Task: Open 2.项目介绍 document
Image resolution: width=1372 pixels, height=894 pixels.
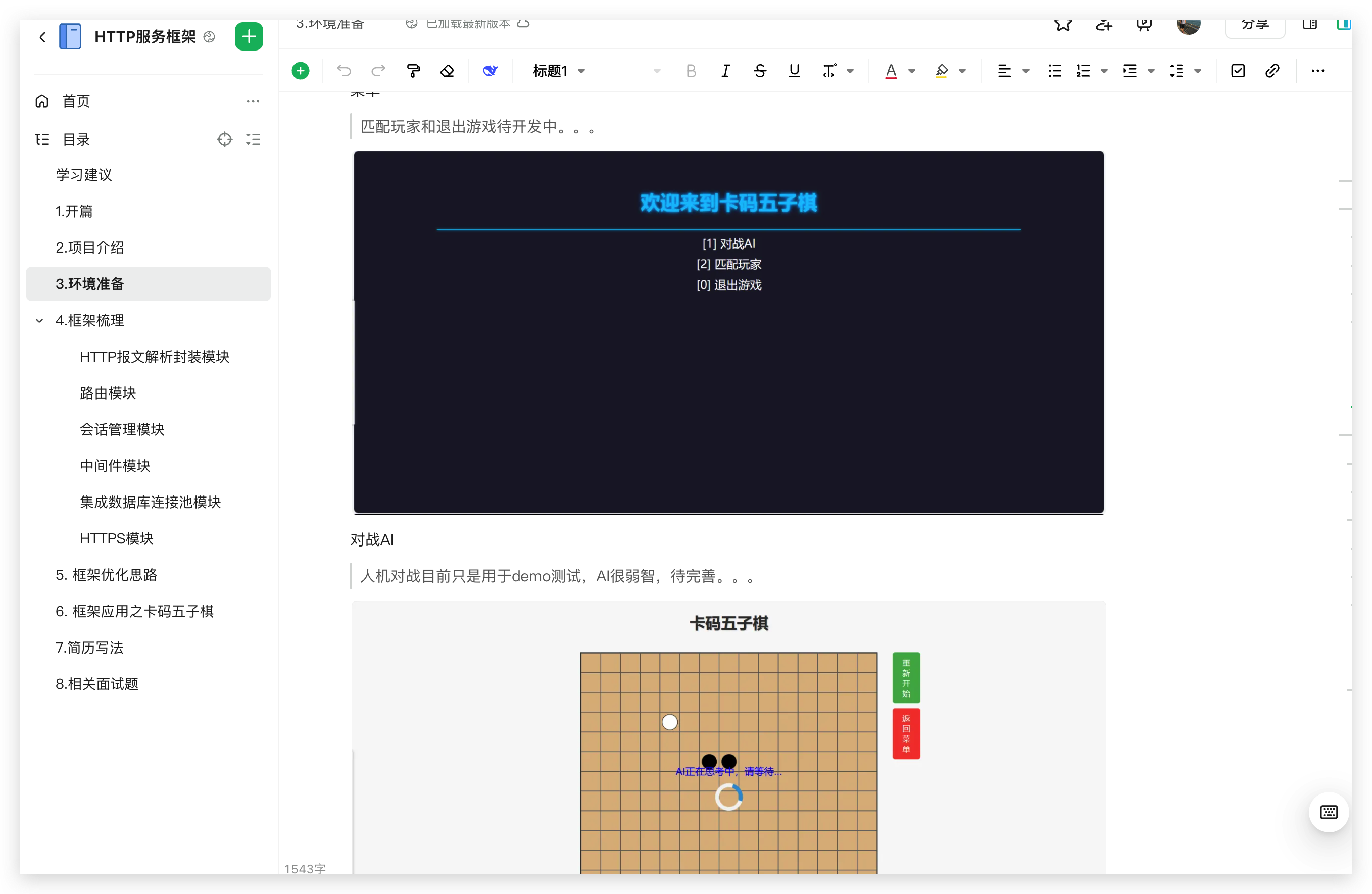Action: [x=148, y=248]
